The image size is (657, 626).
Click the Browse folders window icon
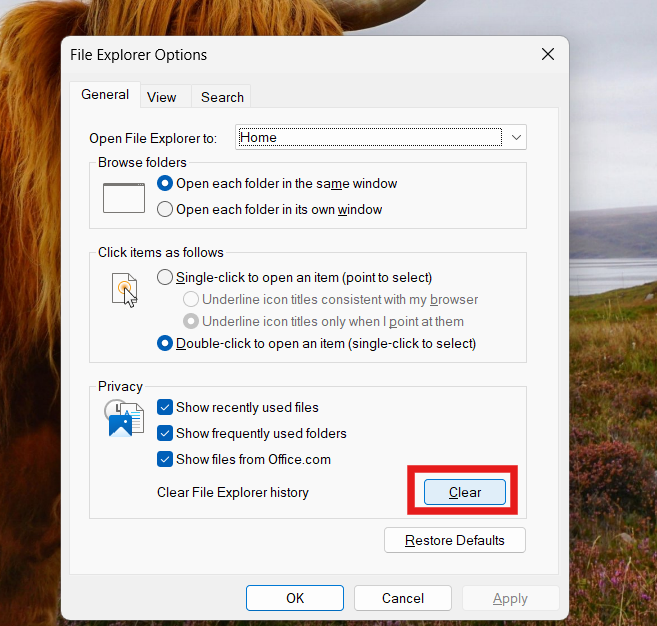pos(124,198)
